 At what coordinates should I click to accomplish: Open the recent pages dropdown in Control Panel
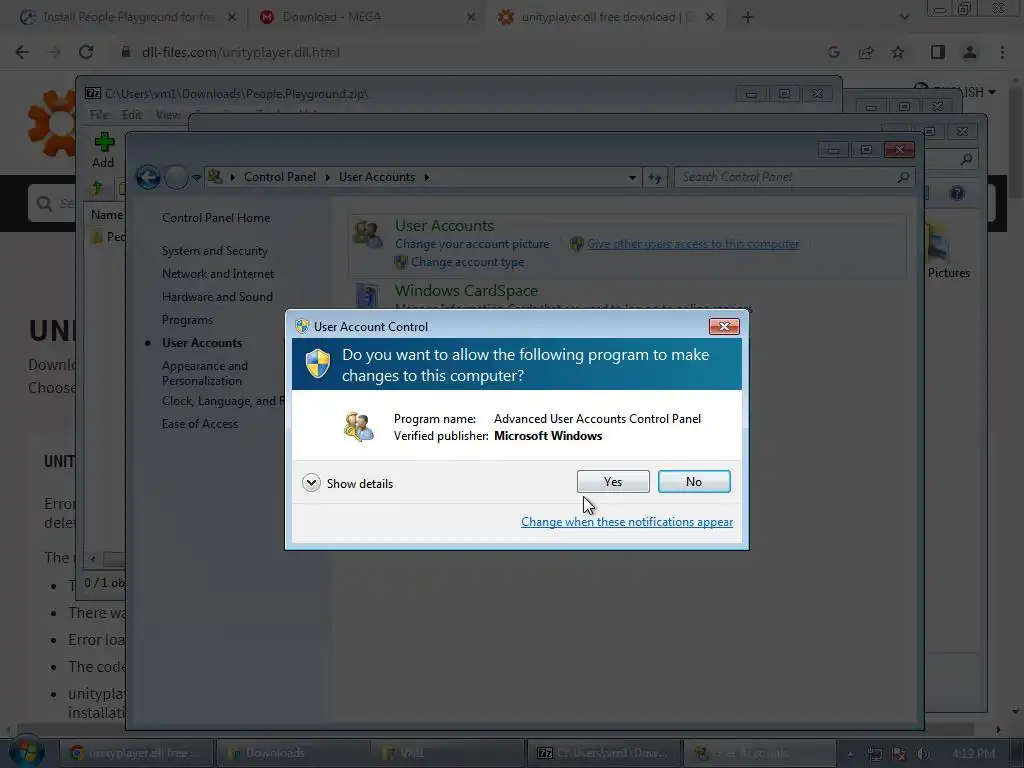(196, 178)
